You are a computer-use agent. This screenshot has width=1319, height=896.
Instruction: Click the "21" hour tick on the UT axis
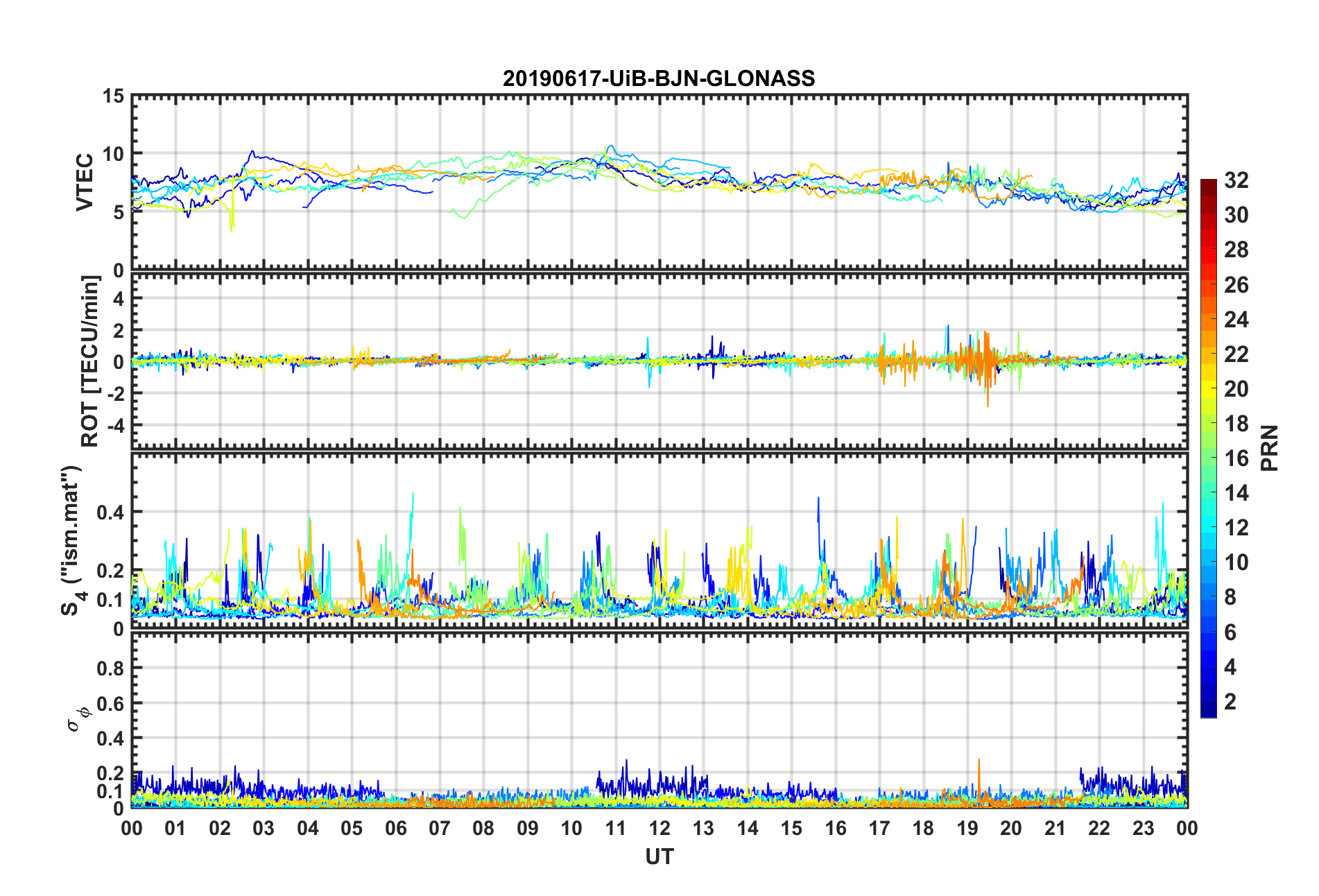pos(1055,828)
